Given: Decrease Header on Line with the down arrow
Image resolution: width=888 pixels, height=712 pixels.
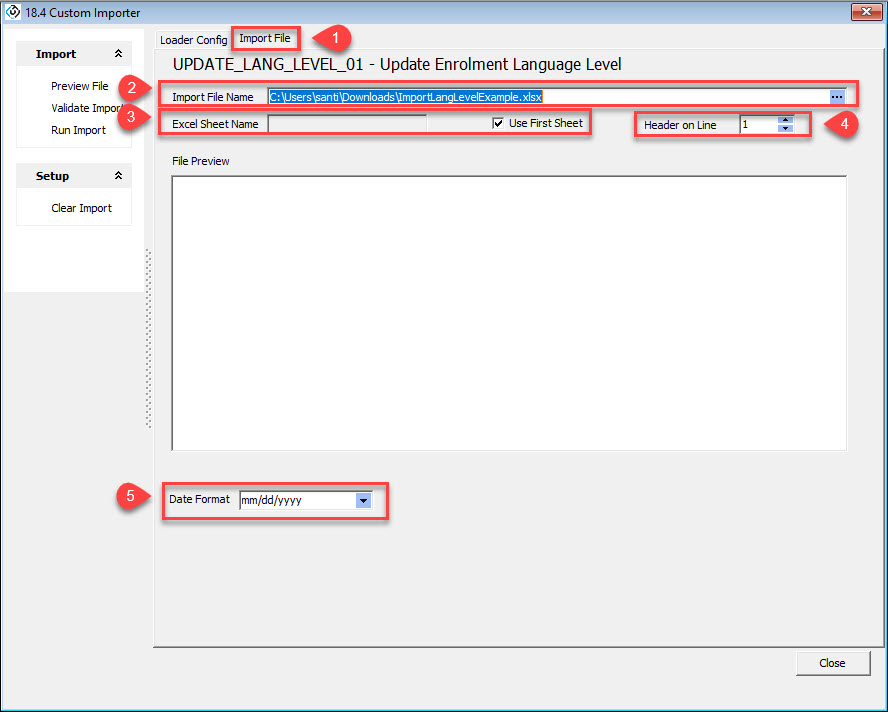Looking at the screenshot, I should point(785,129).
